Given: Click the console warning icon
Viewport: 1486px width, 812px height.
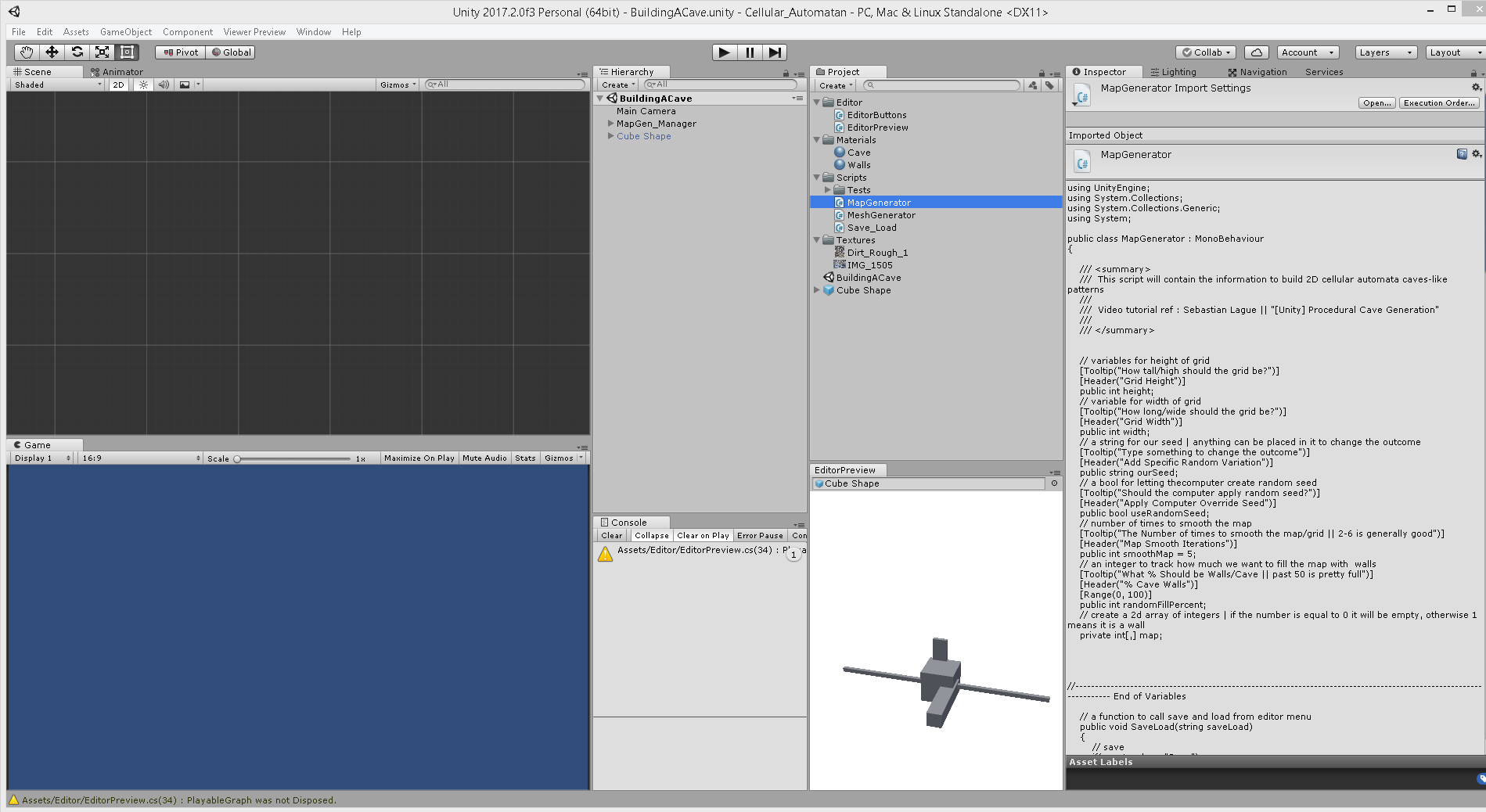Looking at the screenshot, I should click(x=606, y=554).
